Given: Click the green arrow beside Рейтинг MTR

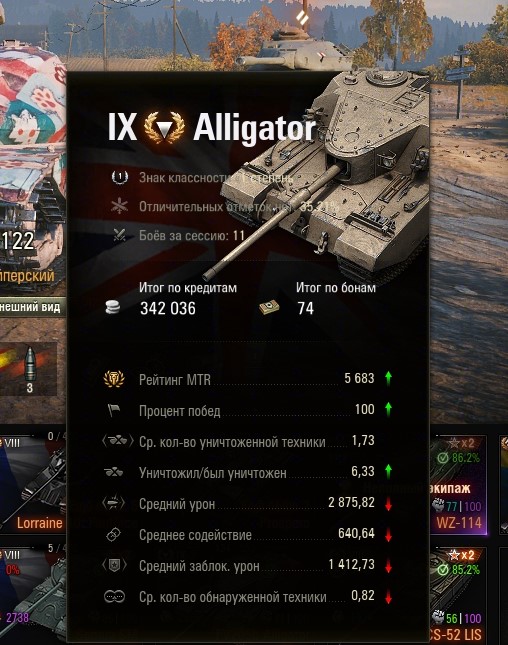Looking at the screenshot, I should 388,378.
